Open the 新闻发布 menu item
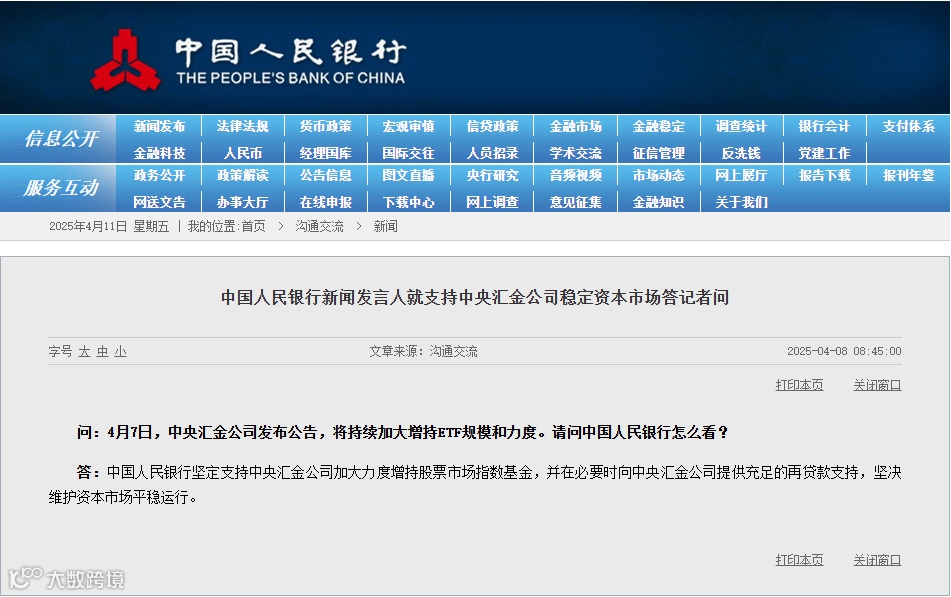This screenshot has width=951, height=597. tap(160, 126)
